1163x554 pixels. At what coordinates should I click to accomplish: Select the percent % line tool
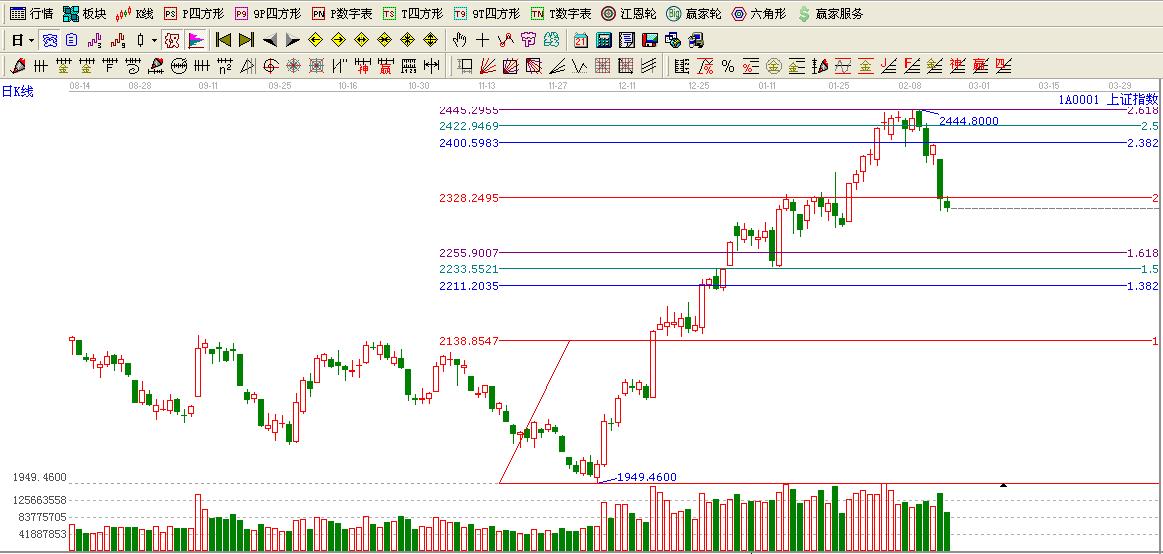point(728,67)
